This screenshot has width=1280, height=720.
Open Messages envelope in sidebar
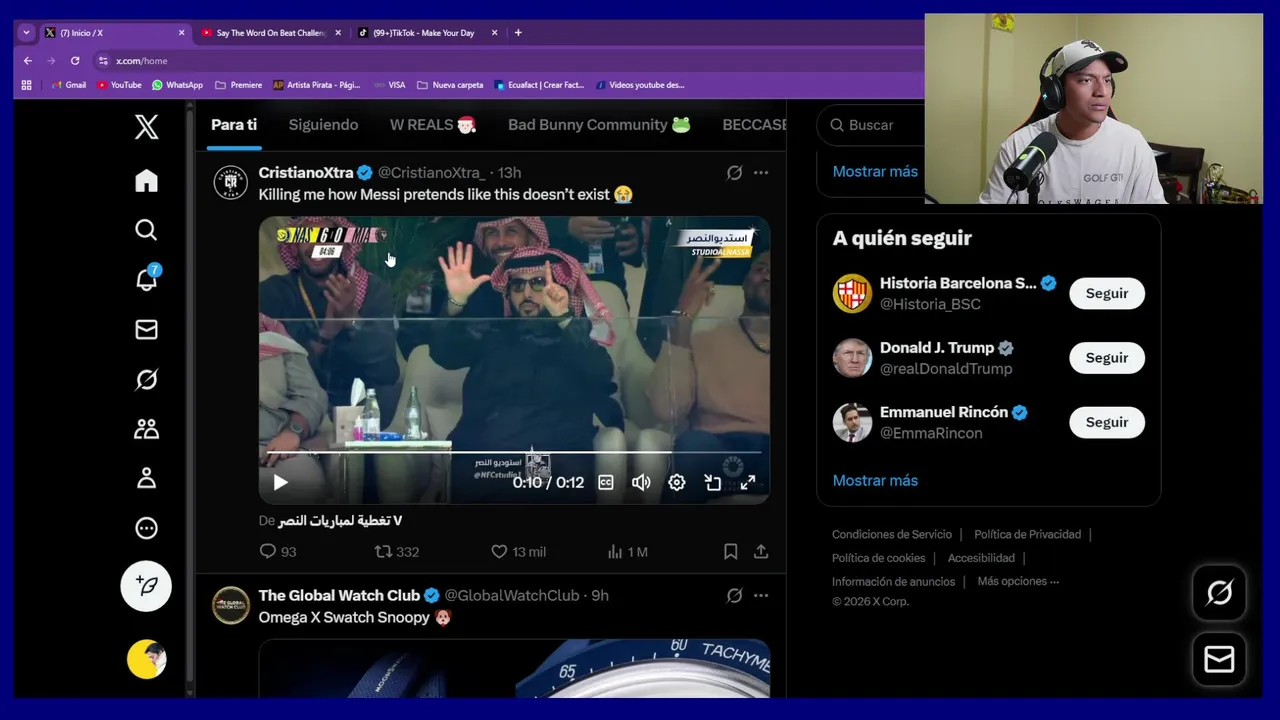tap(146, 329)
